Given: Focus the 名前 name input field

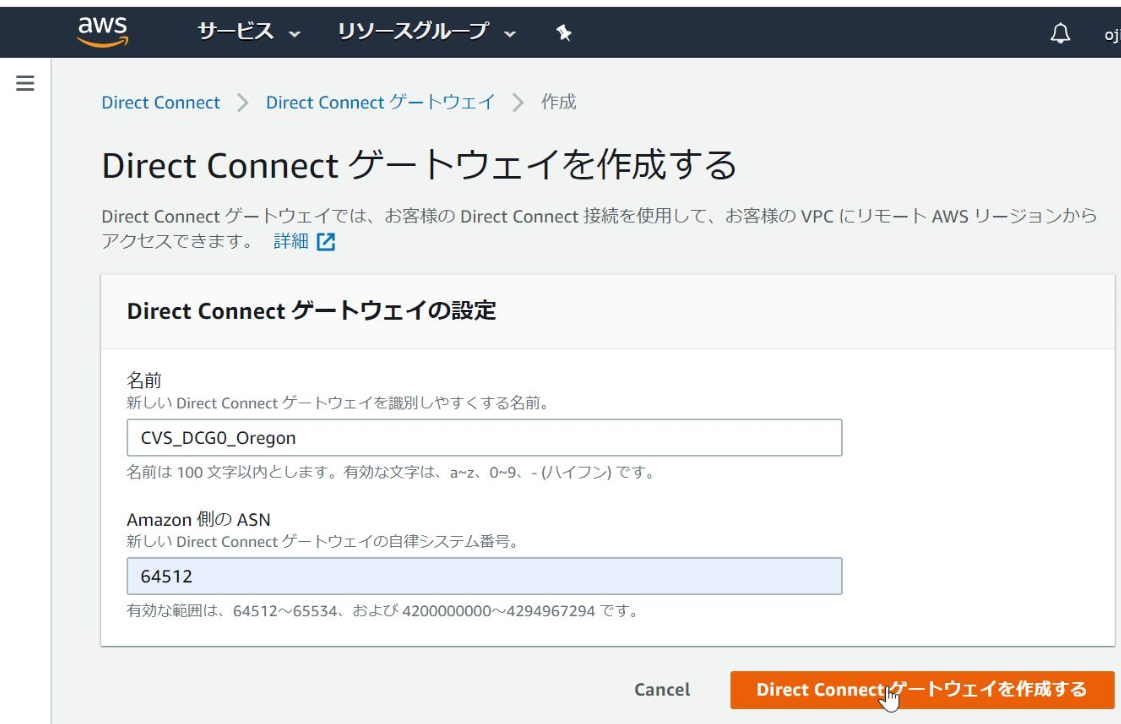Looking at the screenshot, I should tap(484, 437).
